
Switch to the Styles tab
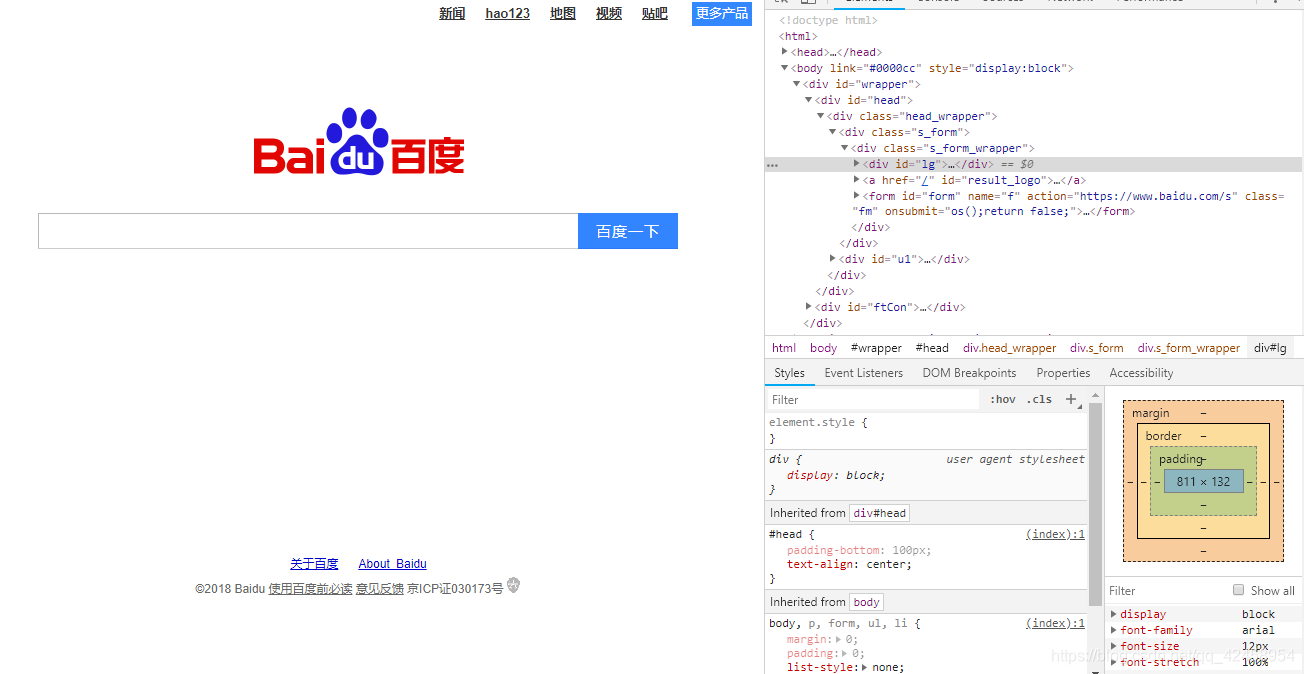tap(789, 373)
